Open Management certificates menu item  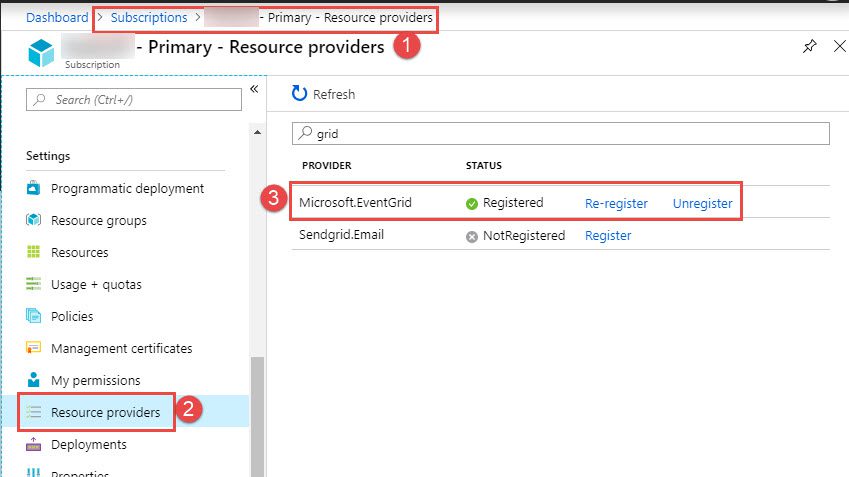coord(121,348)
